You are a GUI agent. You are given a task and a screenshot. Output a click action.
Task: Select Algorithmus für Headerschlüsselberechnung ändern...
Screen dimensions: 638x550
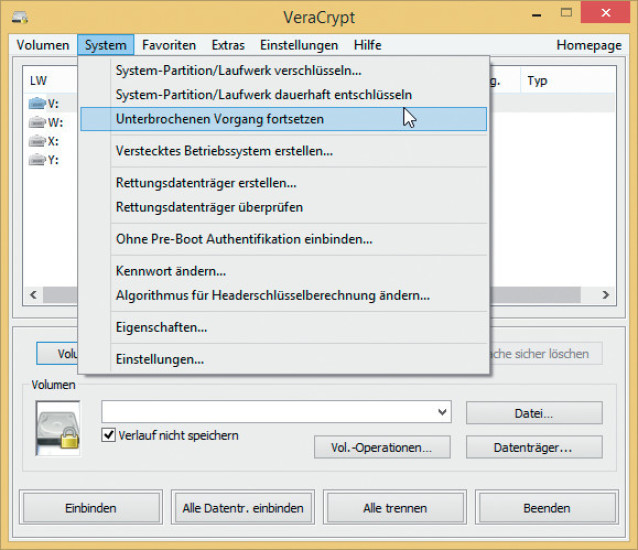284,295
